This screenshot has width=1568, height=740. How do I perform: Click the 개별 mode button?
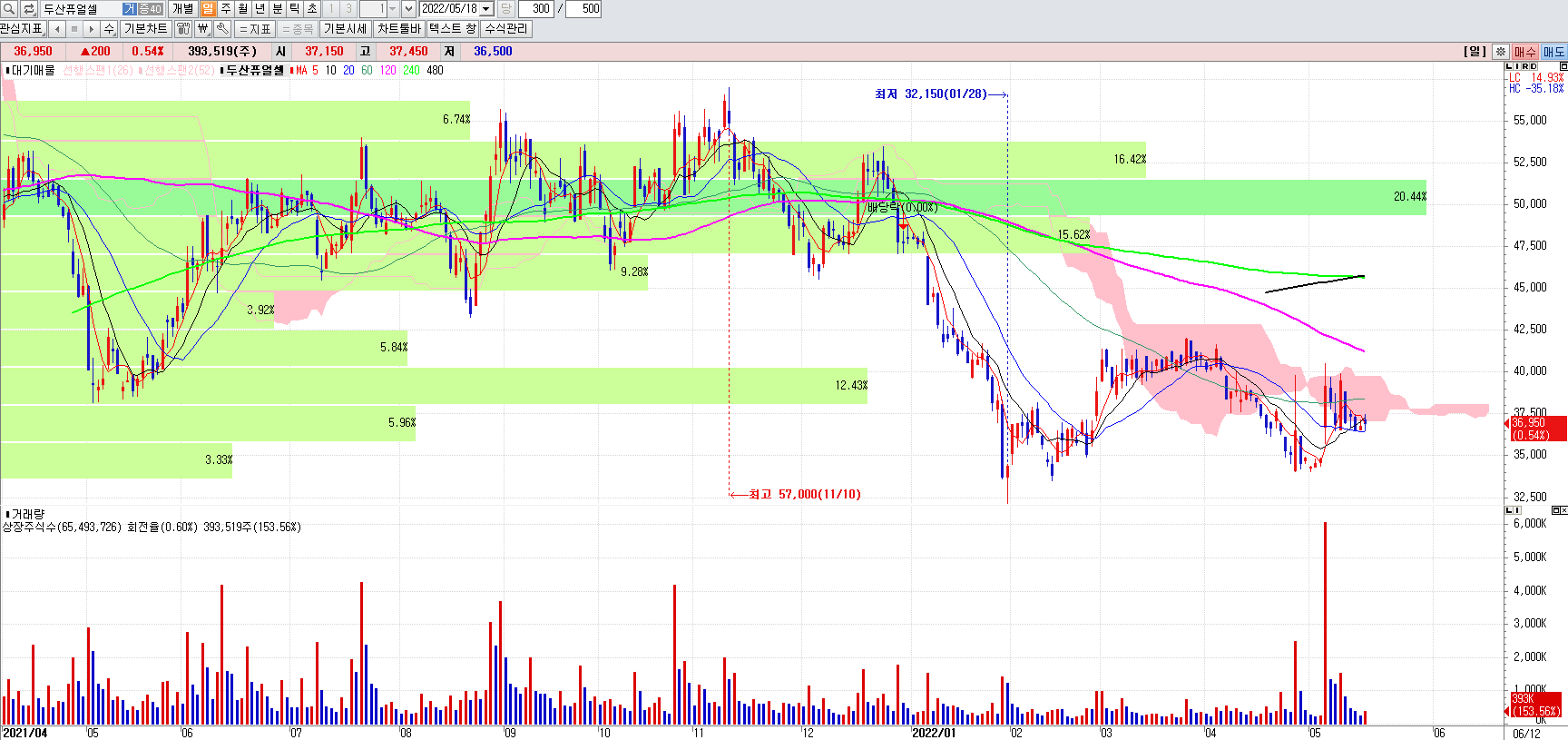pos(182,9)
